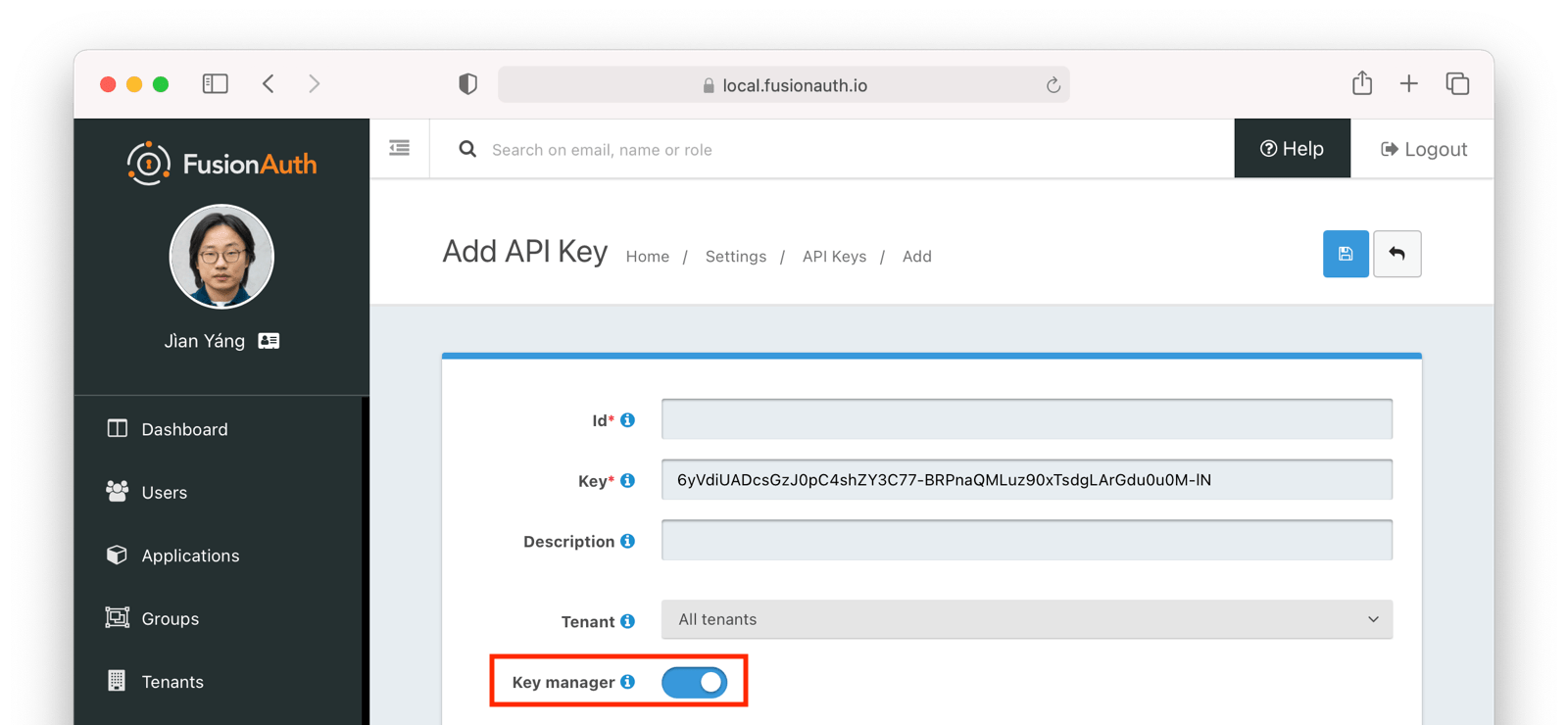Image resolution: width=1568 pixels, height=725 pixels.
Task: Click the Tenants building icon
Action: [117, 681]
